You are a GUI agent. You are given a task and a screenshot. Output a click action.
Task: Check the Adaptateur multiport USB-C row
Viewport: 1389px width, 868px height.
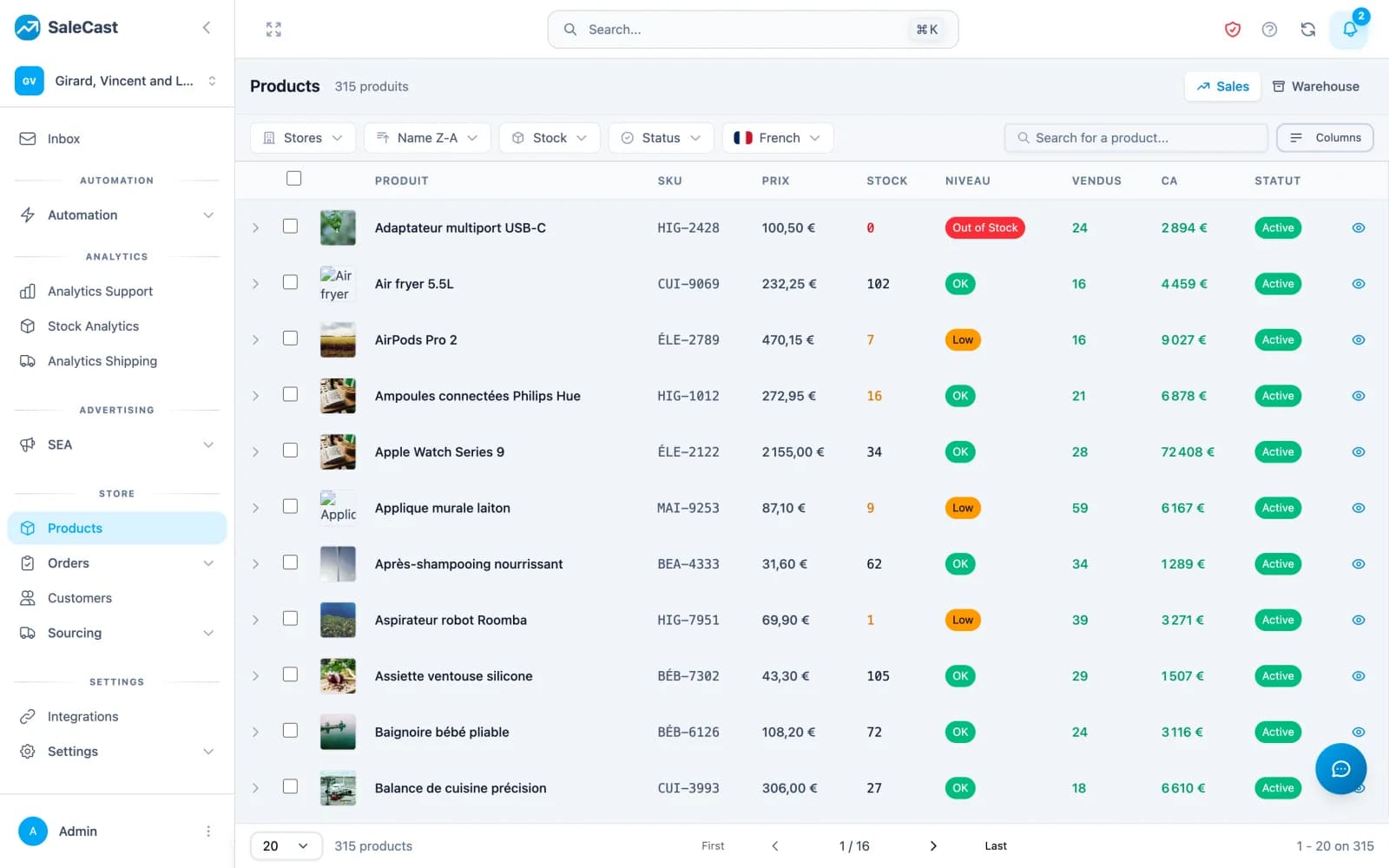[x=291, y=227]
